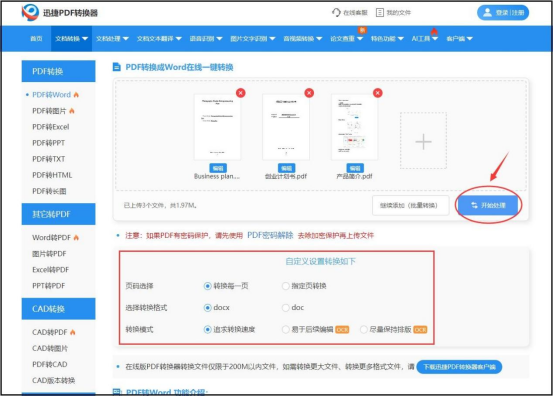Click the plus icon to add file

(423, 142)
